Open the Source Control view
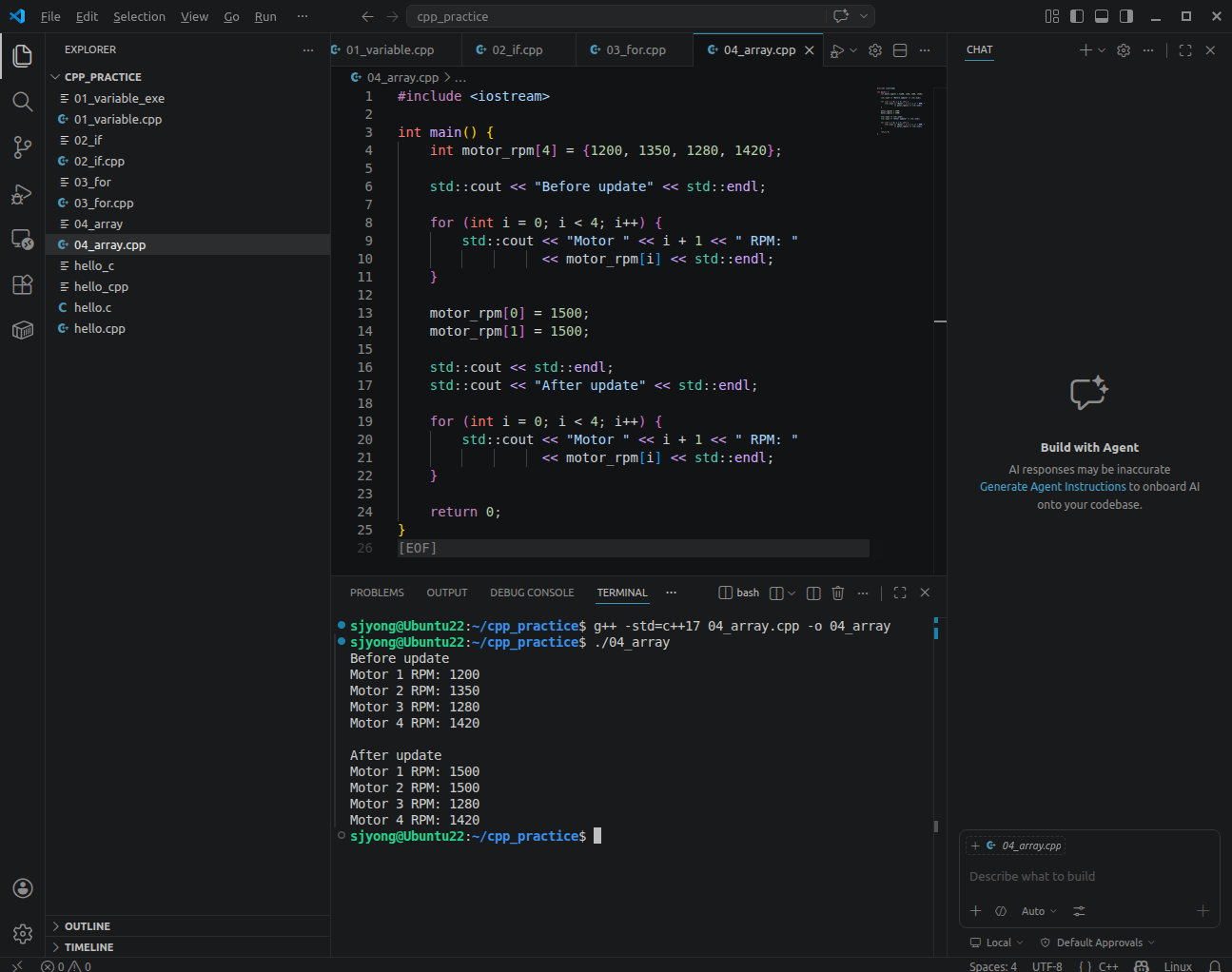Image resolution: width=1232 pixels, height=972 pixels. [x=23, y=147]
